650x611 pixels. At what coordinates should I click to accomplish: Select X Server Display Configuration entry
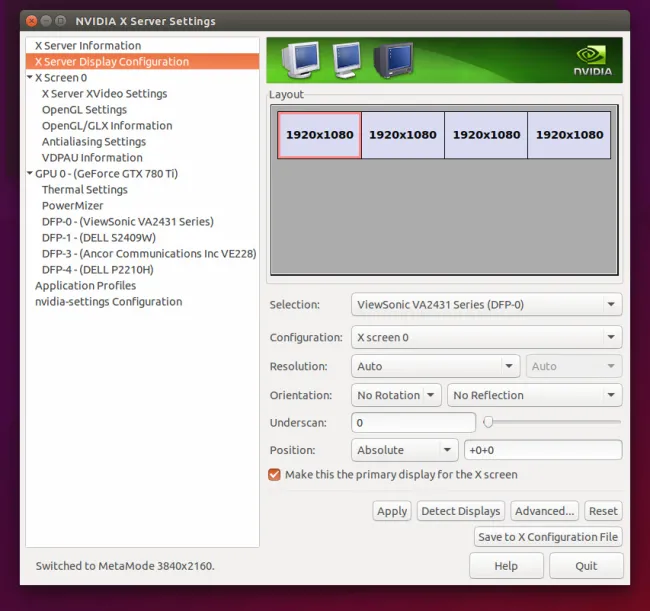[x=142, y=61]
